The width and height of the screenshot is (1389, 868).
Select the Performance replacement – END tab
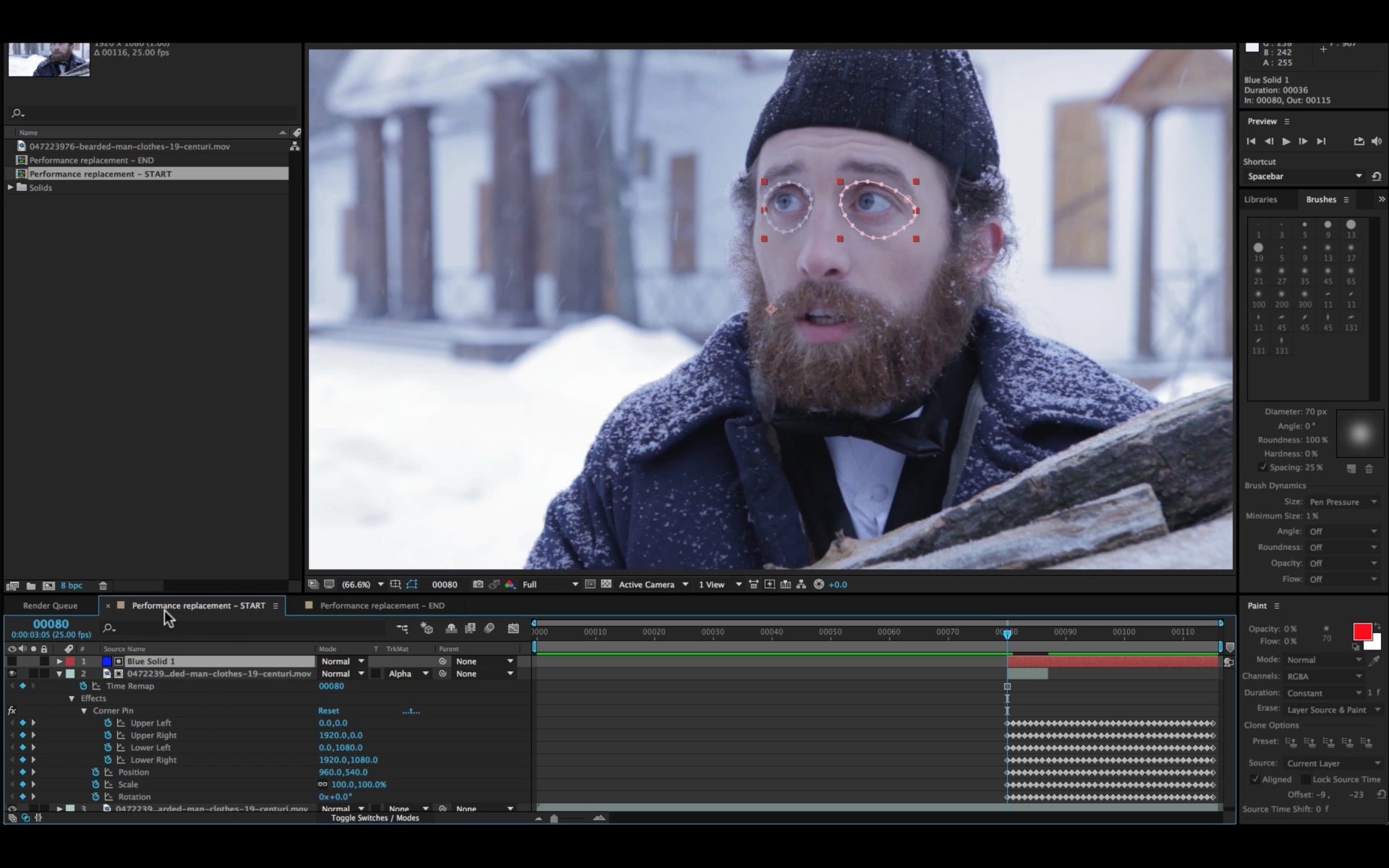pos(382,605)
